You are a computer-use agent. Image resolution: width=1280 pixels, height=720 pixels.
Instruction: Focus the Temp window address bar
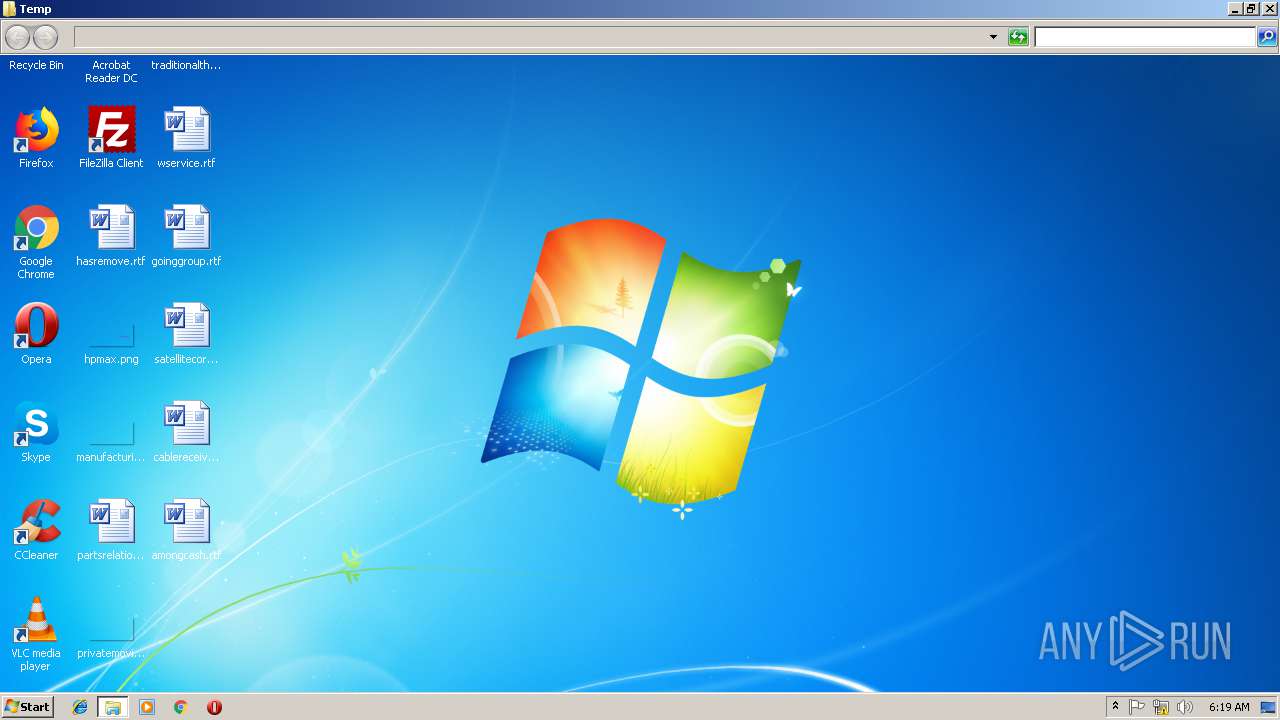(x=530, y=37)
